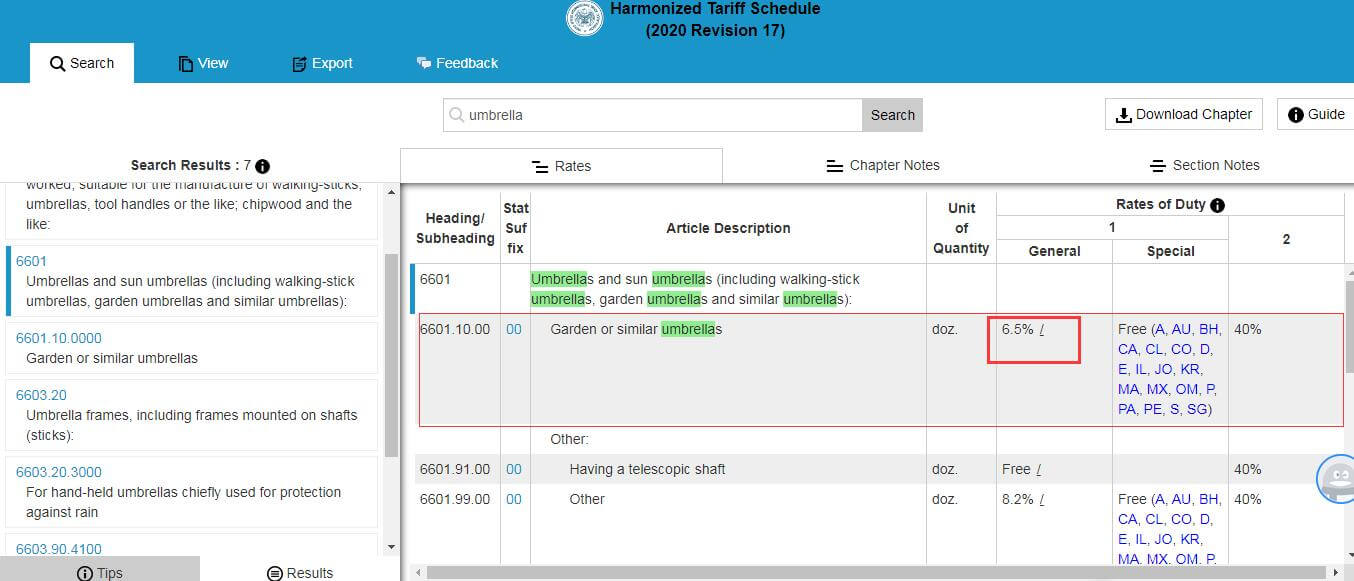Click the 00 suffix link for 6601.91.00
Viewport: 1354px width, 581px height.
(x=513, y=469)
